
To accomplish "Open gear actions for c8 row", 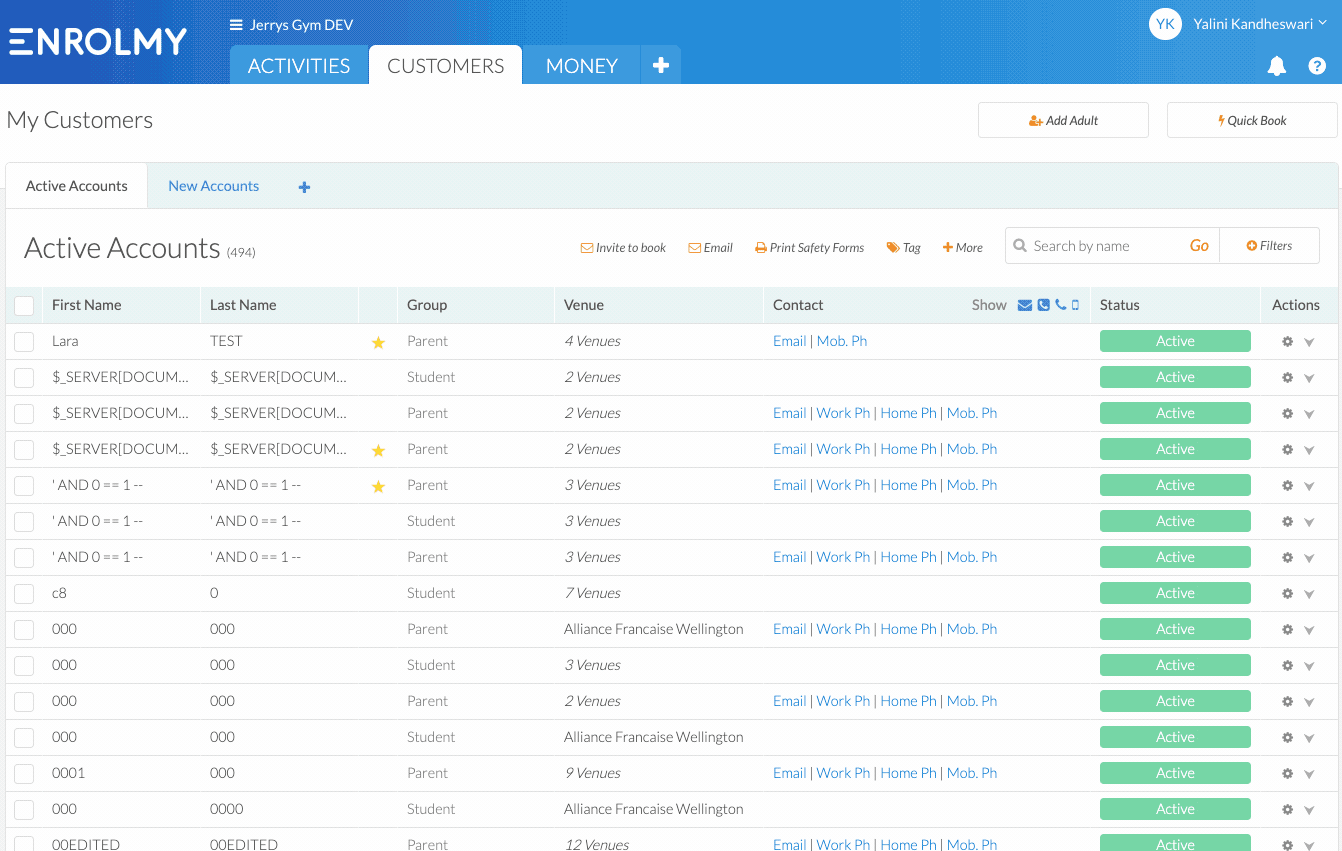I will (1287, 594).
